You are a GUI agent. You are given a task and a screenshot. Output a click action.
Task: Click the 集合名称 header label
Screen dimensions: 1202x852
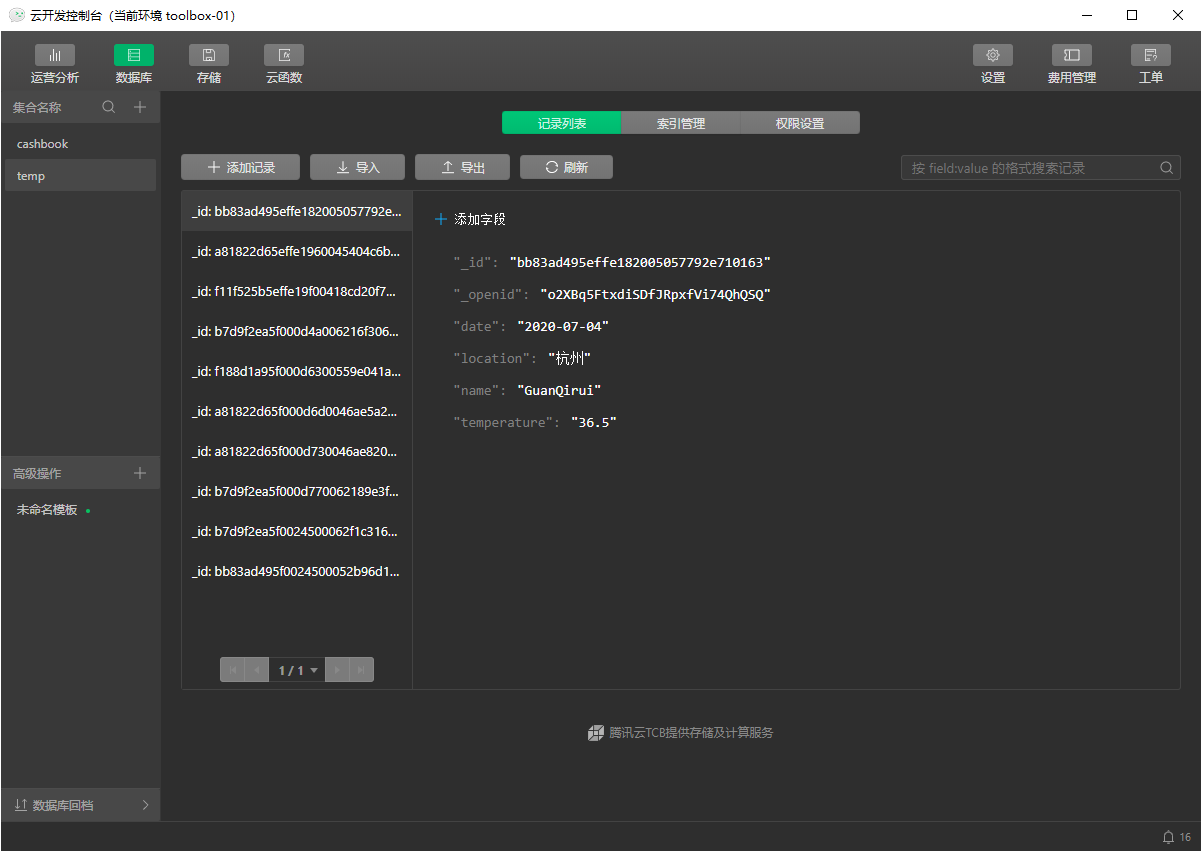[37, 107]
